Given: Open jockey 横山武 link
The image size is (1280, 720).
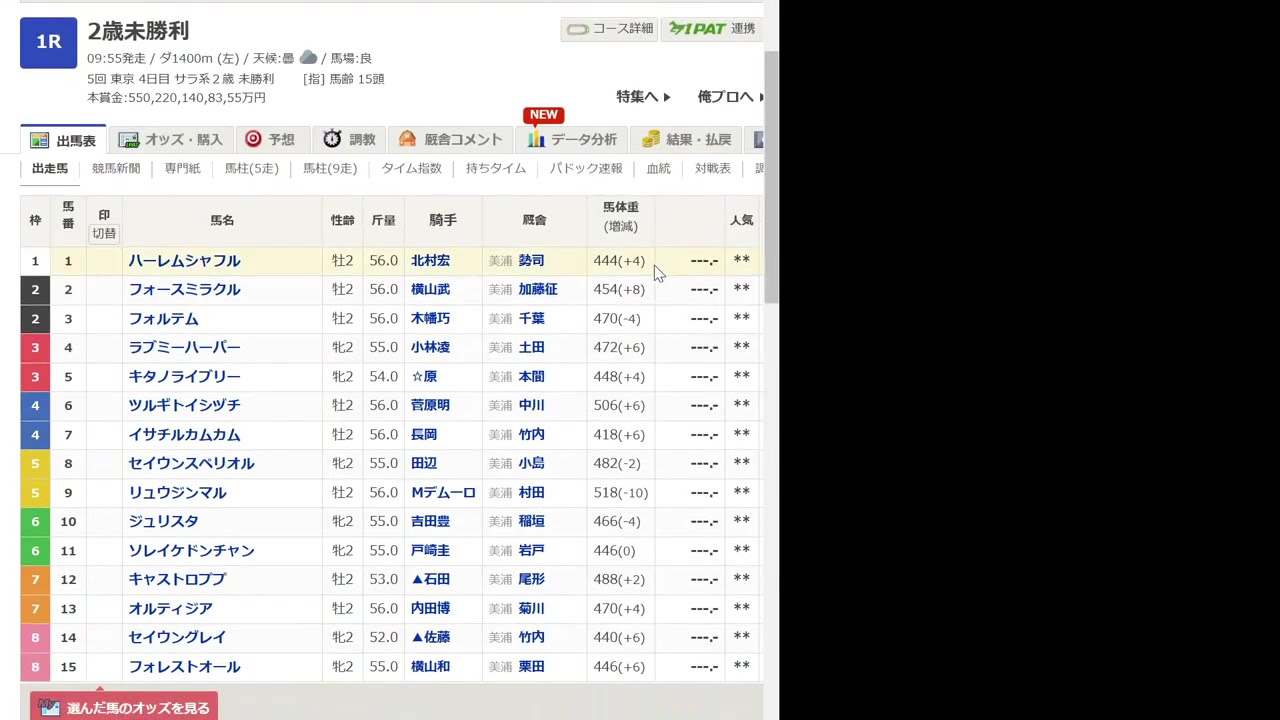Looking at the screenshot, I should pyautogui.click(x=430, y=289).
